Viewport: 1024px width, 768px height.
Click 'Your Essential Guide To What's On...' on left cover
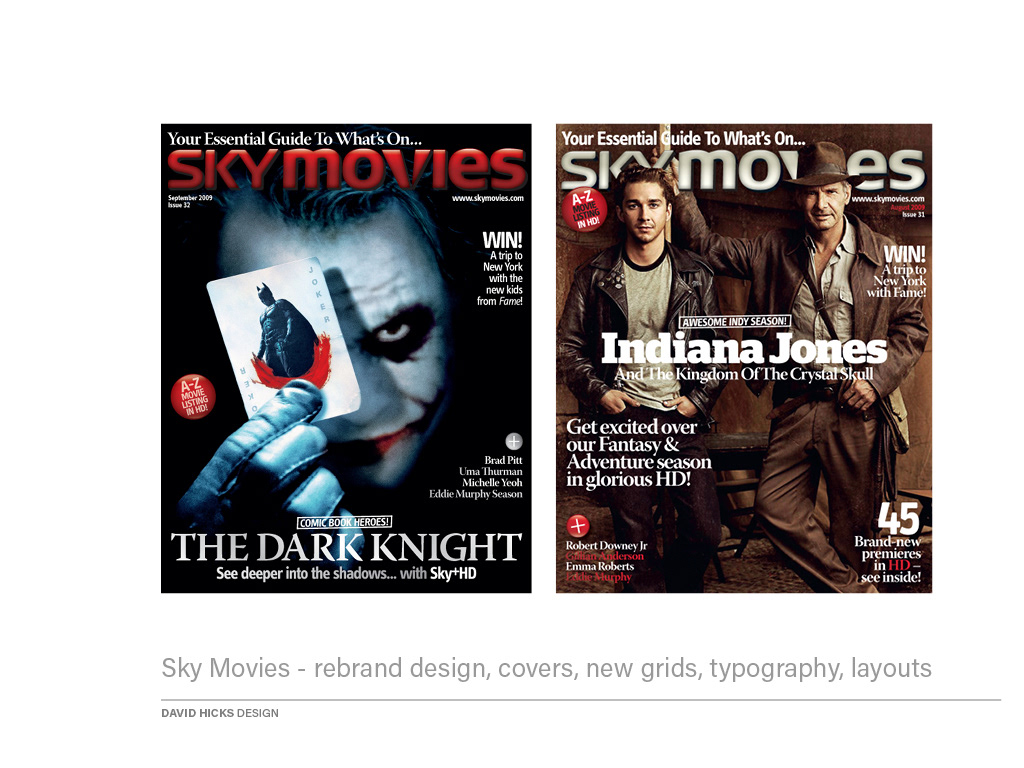point(295,138)
